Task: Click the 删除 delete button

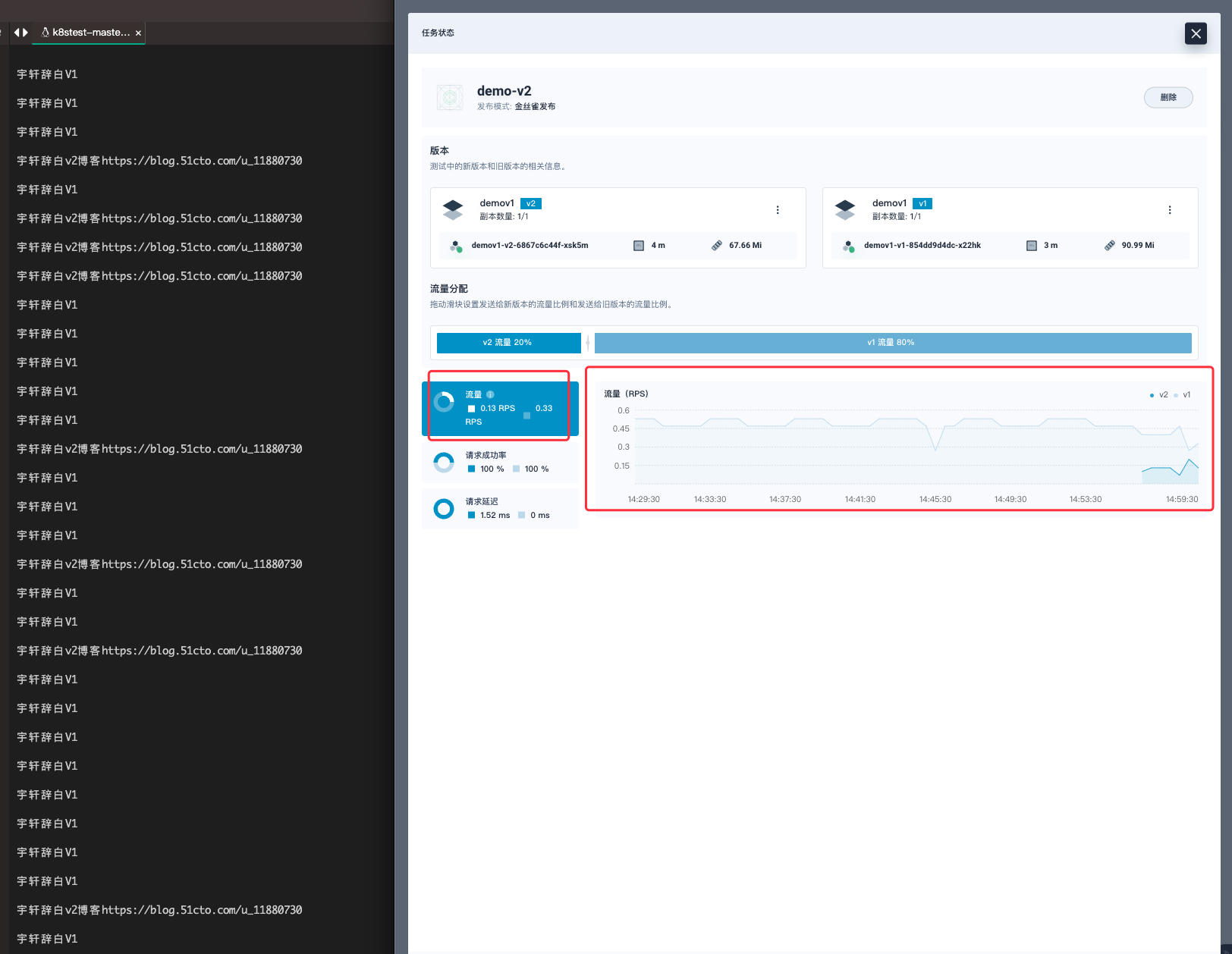Action: [x=1168, y=97]
